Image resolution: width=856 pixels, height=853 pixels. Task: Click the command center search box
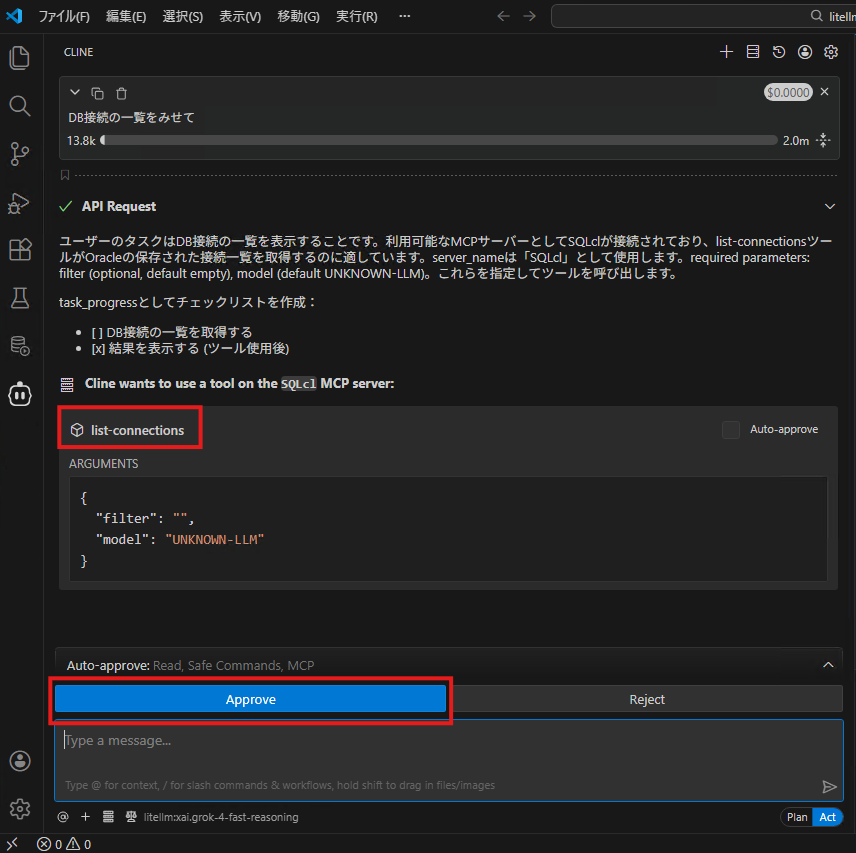point(703,16)
